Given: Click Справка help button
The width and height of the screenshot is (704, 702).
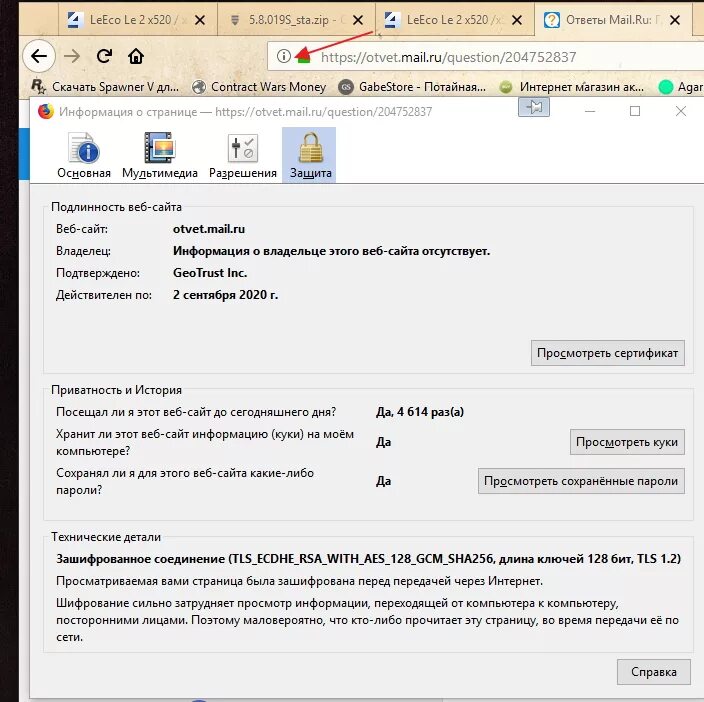Looking at the screenshot, I should (654, 671).
